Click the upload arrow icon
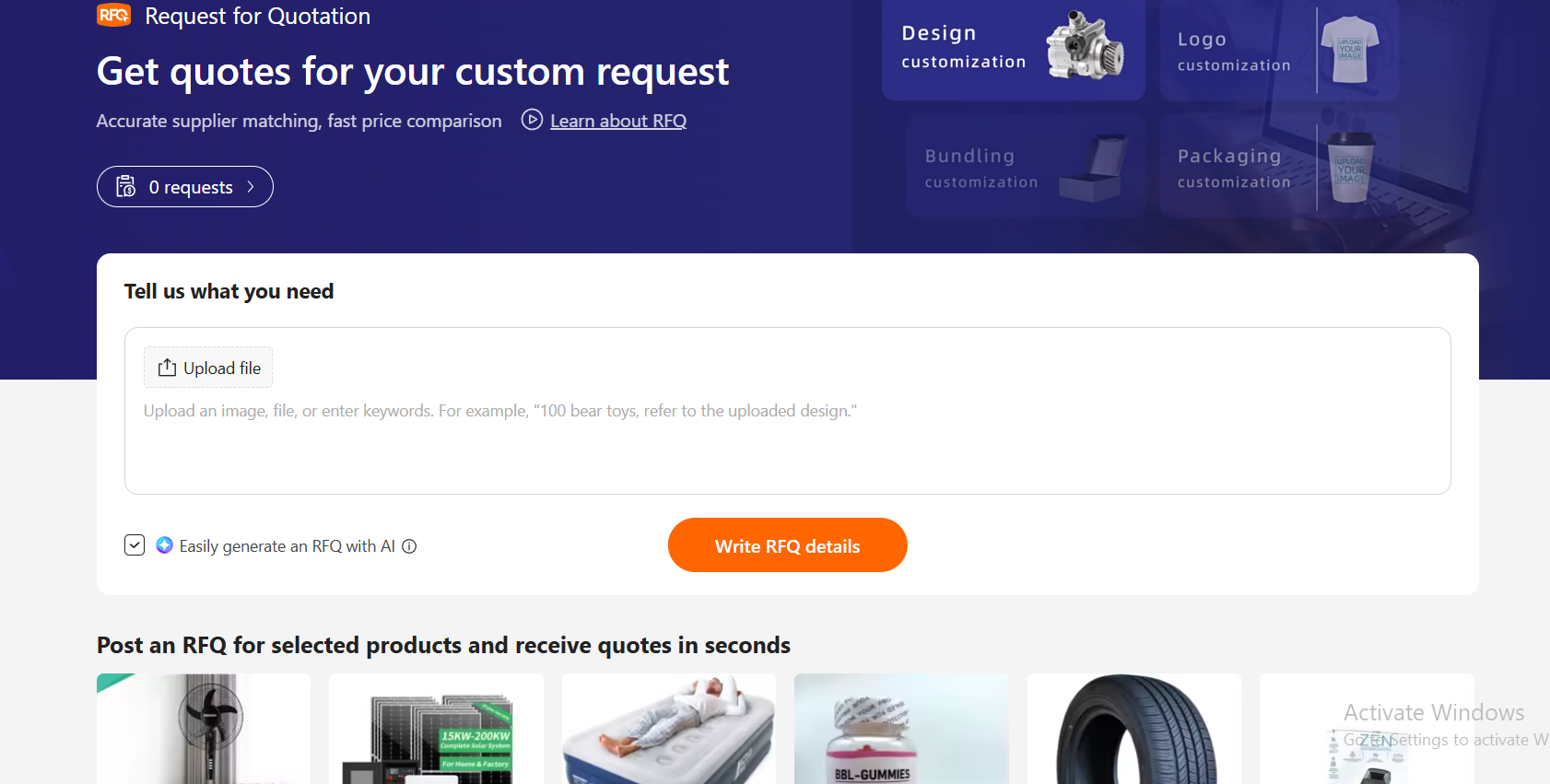The width and height of the screenshot is (1550, 784). 167,368
